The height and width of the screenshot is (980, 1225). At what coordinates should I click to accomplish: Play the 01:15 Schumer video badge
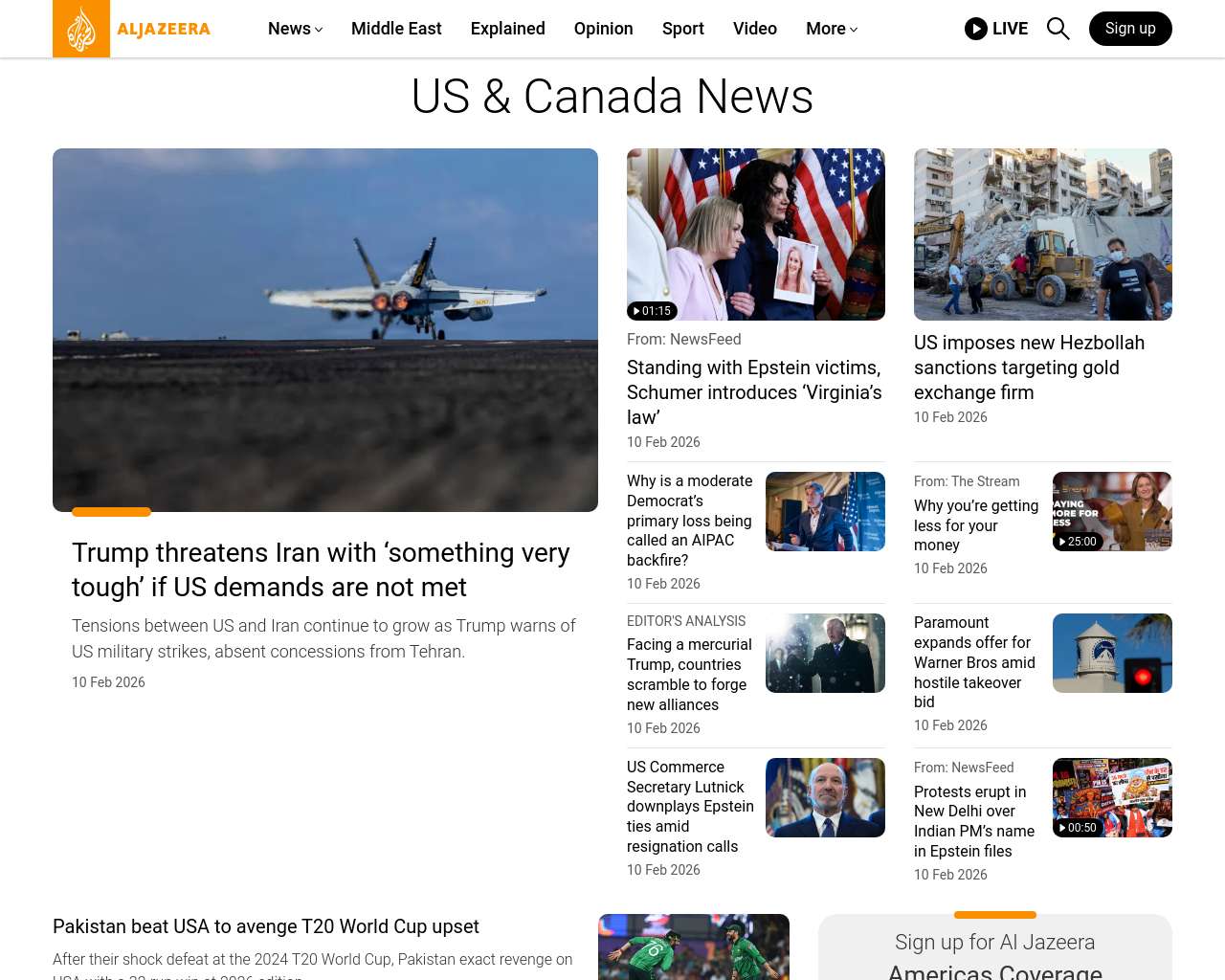(652, 311)
